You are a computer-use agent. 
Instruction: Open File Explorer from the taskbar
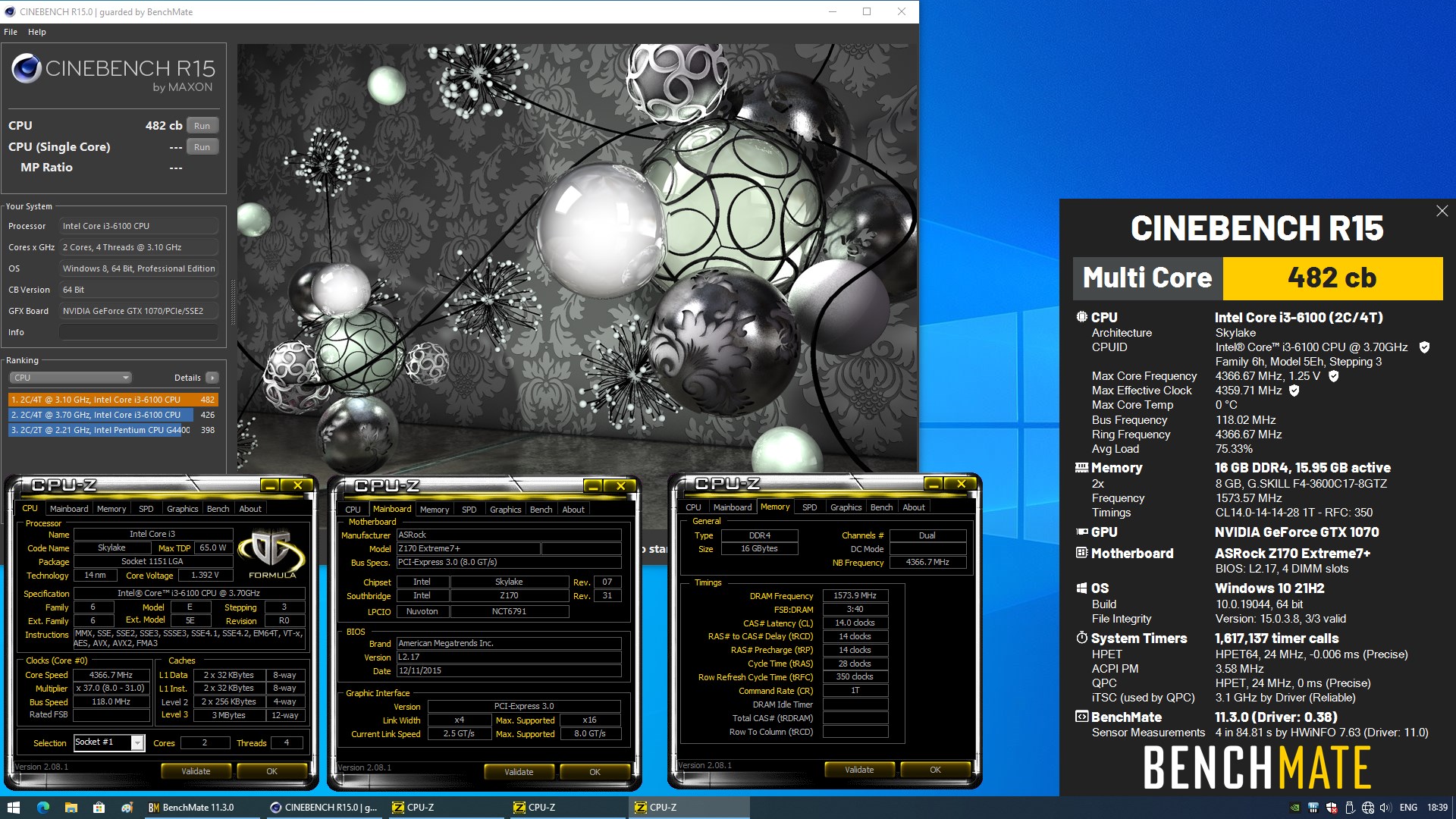pyautogui.click(x=71, y=808)
